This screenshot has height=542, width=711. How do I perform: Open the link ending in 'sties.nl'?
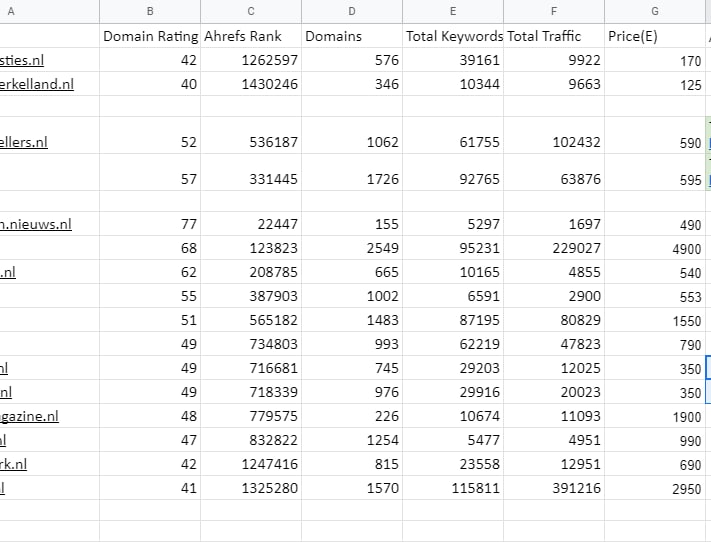click(x=22, y=60)
